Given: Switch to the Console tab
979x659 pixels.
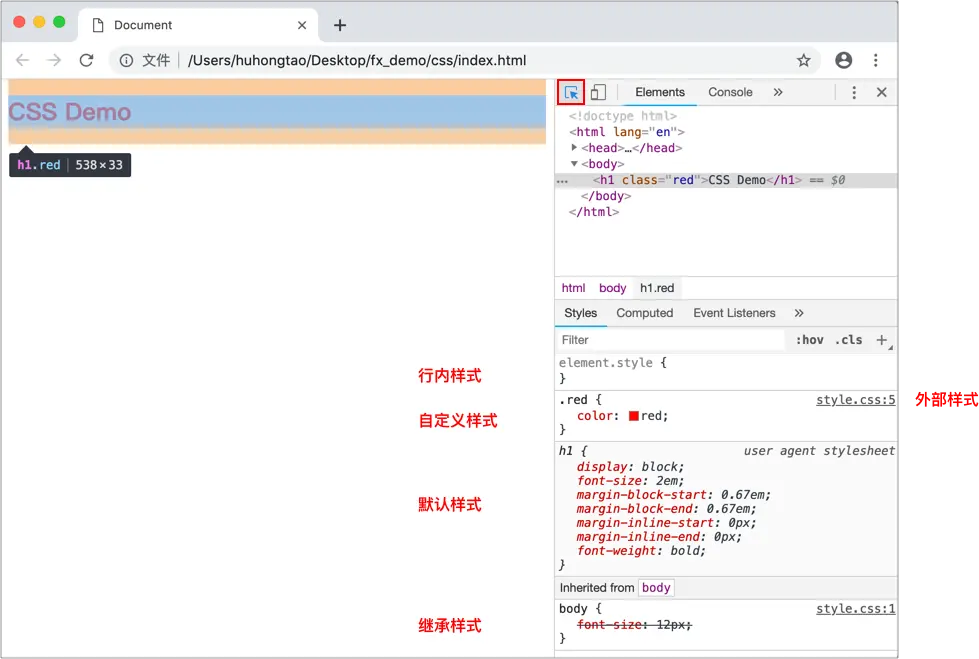Looking at the screenshot, I should pos(730,91).
